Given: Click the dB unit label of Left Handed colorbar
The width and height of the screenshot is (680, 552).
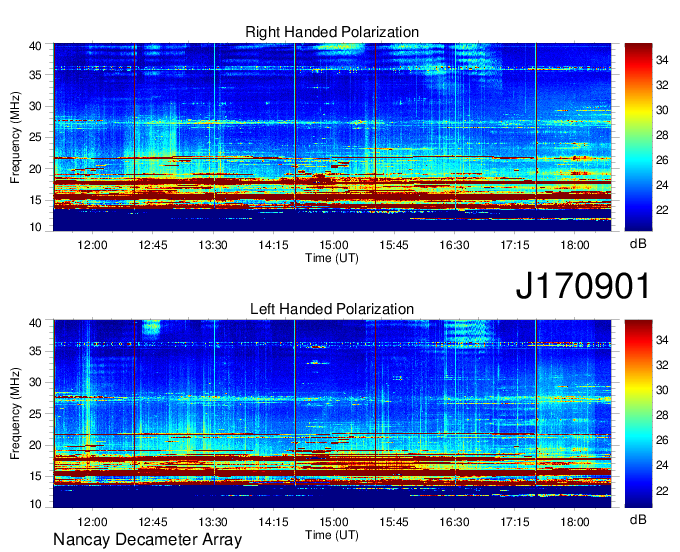Looking at the screenshot, I should pyautogui.click(x=638, y=519).
